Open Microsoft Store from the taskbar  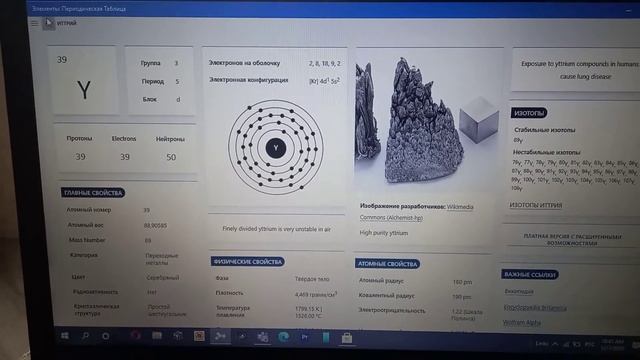[347, 338]
